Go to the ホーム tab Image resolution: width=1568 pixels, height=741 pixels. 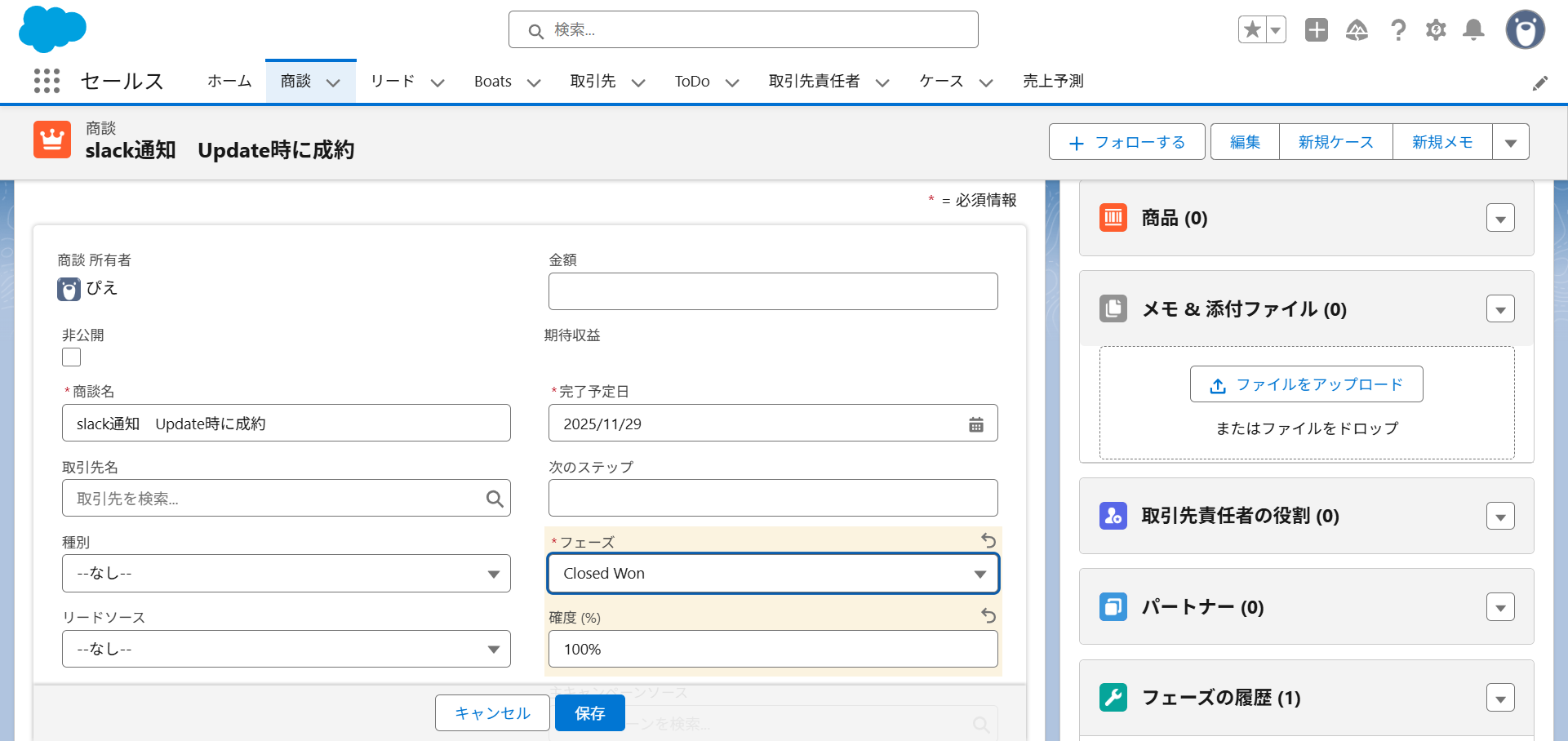(x=229, y=81)
